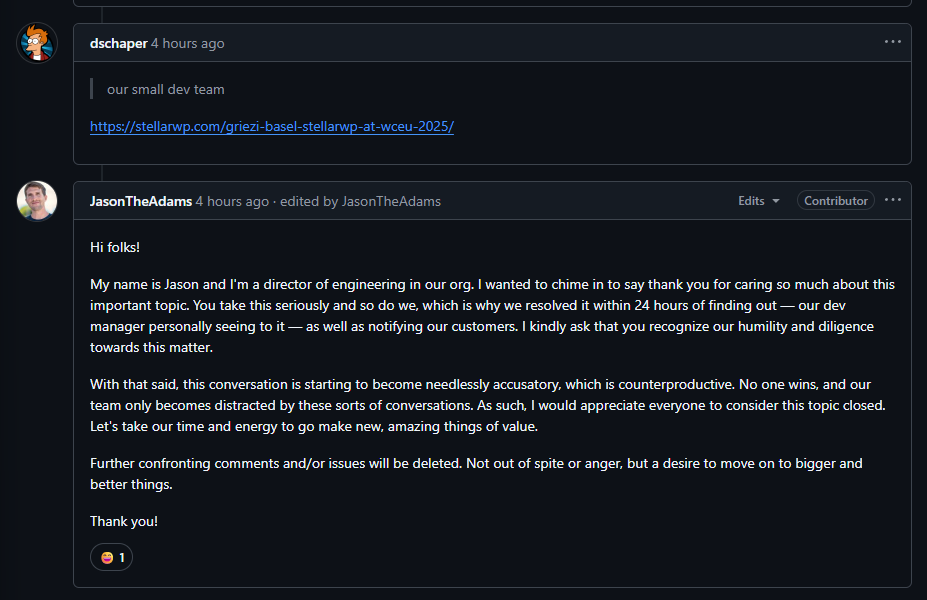Click dschaper's "4 hours ago" timestamp

click(188, 43)
